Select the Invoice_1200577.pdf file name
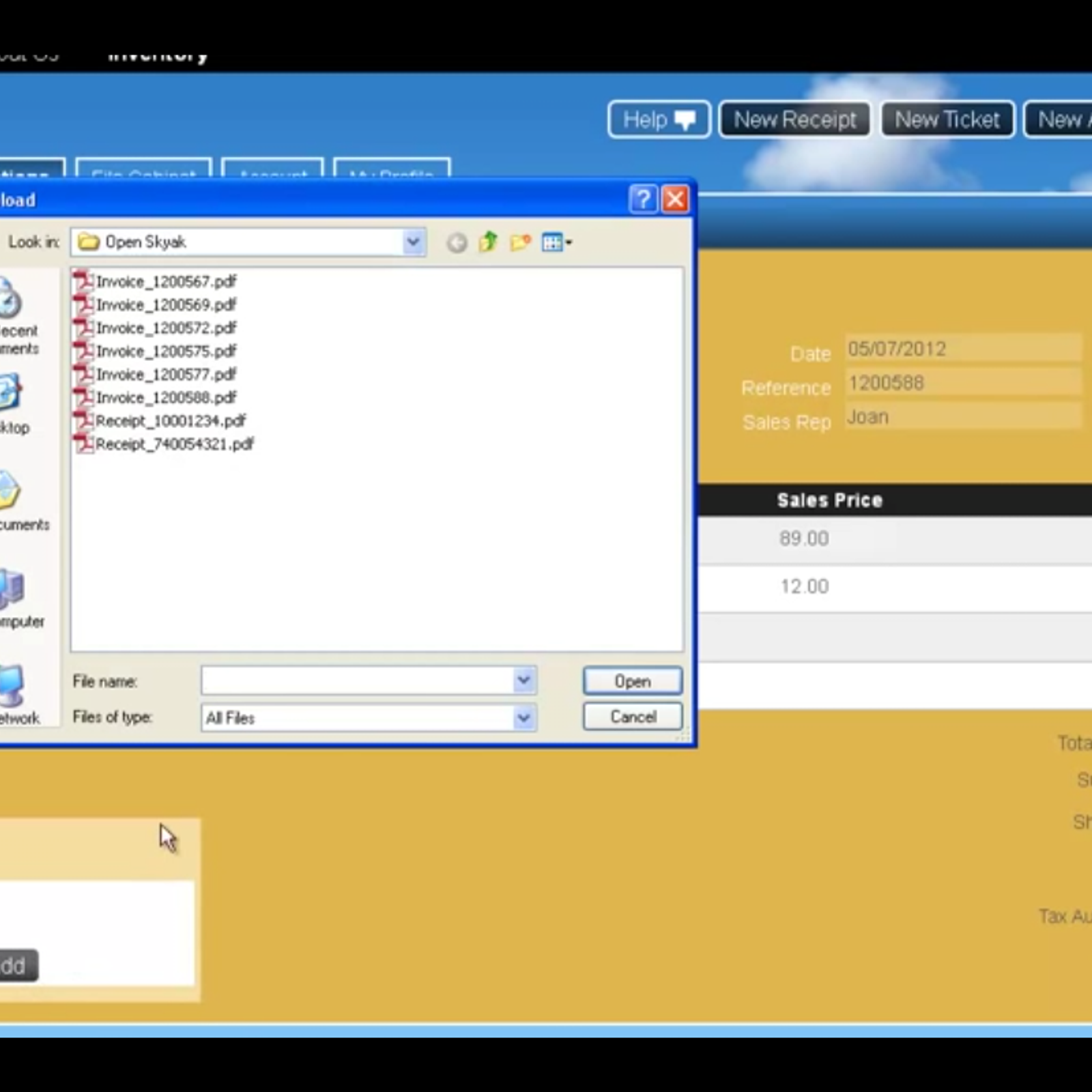 pyautogui.click(x=167, y=374)
